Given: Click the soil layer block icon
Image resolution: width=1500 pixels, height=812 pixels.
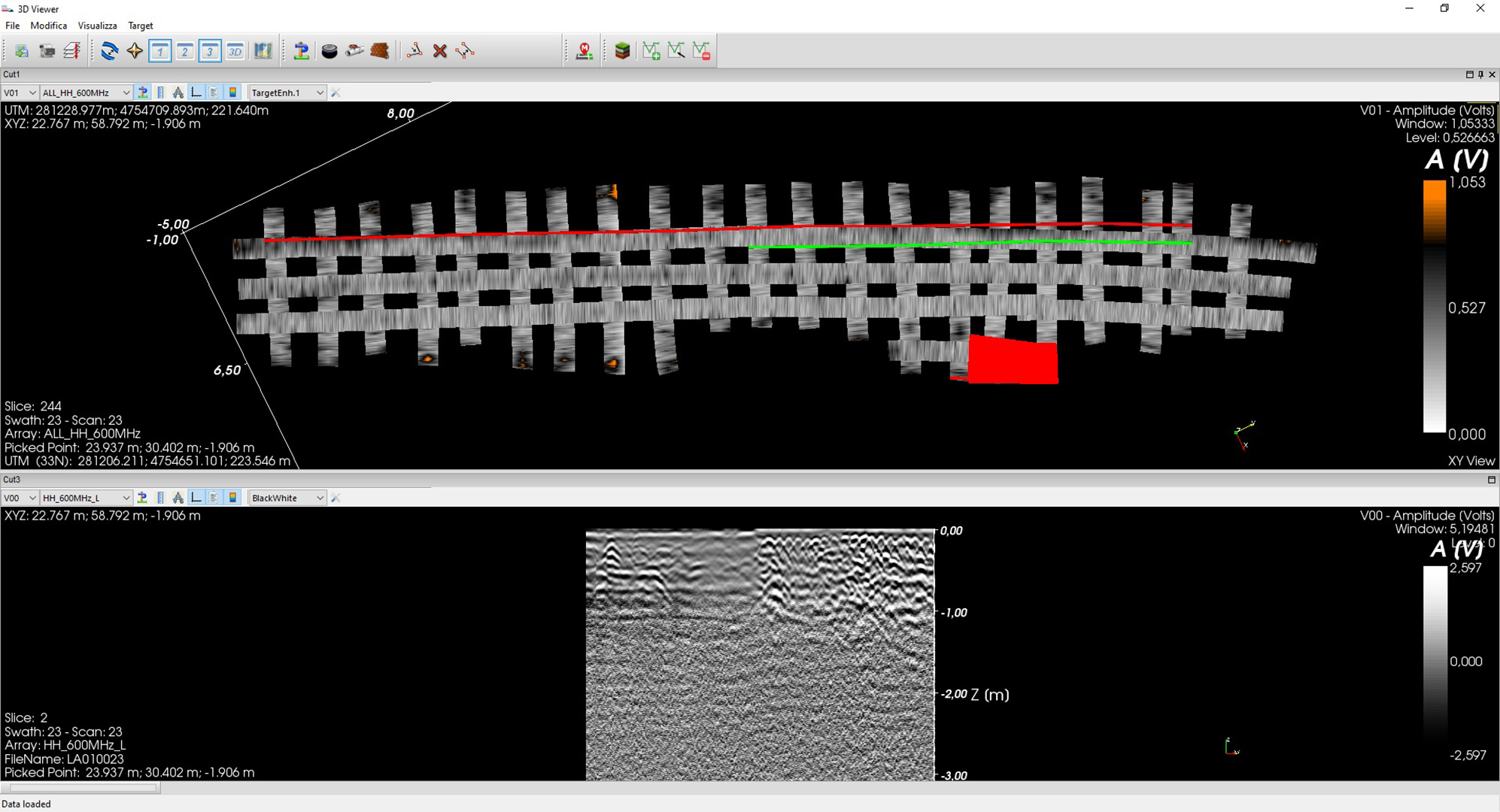Looking at the screenshot, I should pos(622,51).
